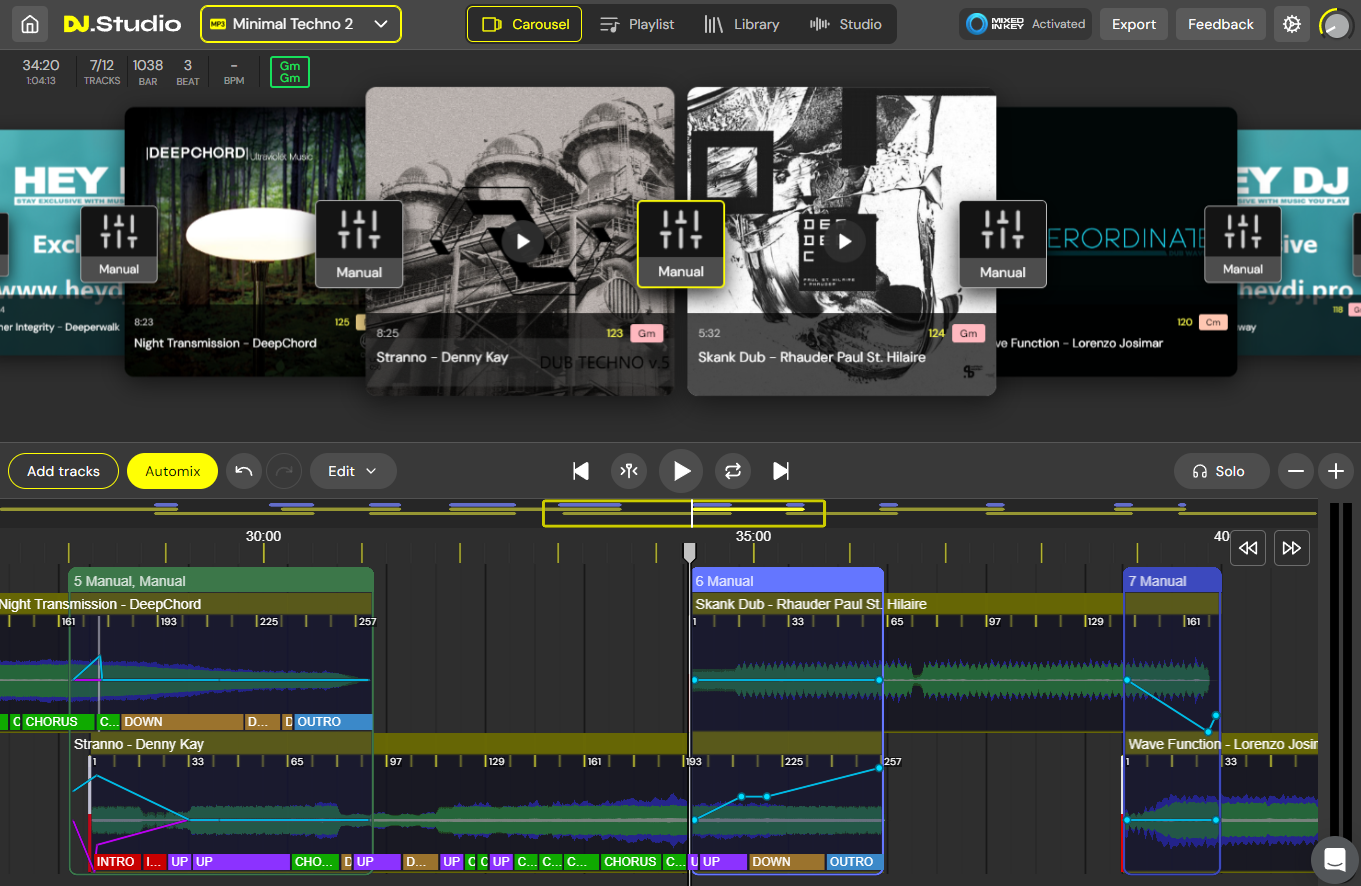
Task: Toggle the Gm key indicator box
Action: [290, 72]
